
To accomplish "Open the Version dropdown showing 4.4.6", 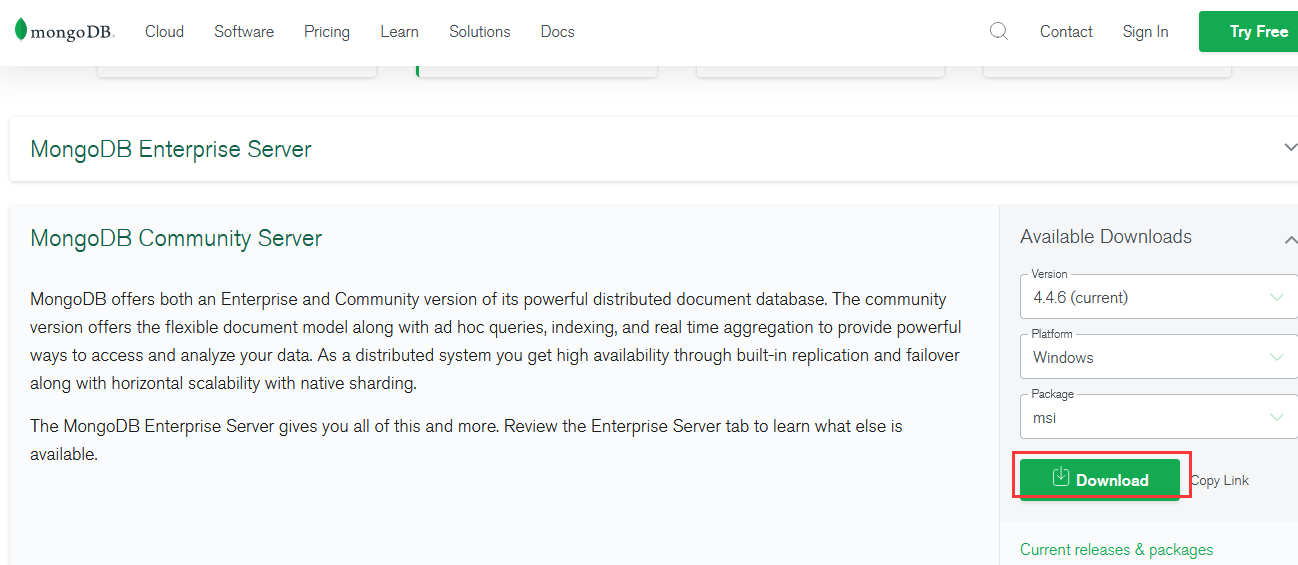I will pyautogui.click(x=1159, y=297).
